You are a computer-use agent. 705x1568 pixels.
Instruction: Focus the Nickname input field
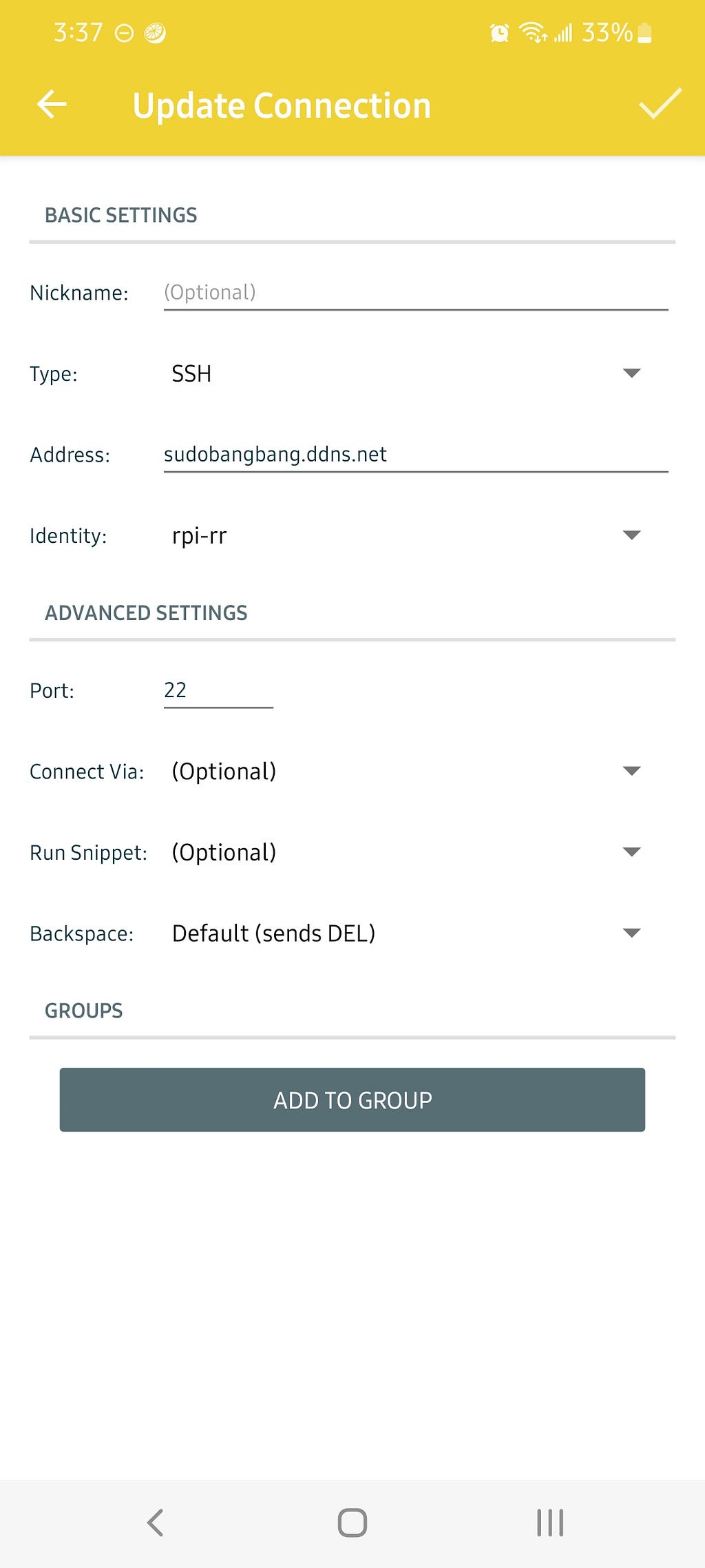click(416, 293)
